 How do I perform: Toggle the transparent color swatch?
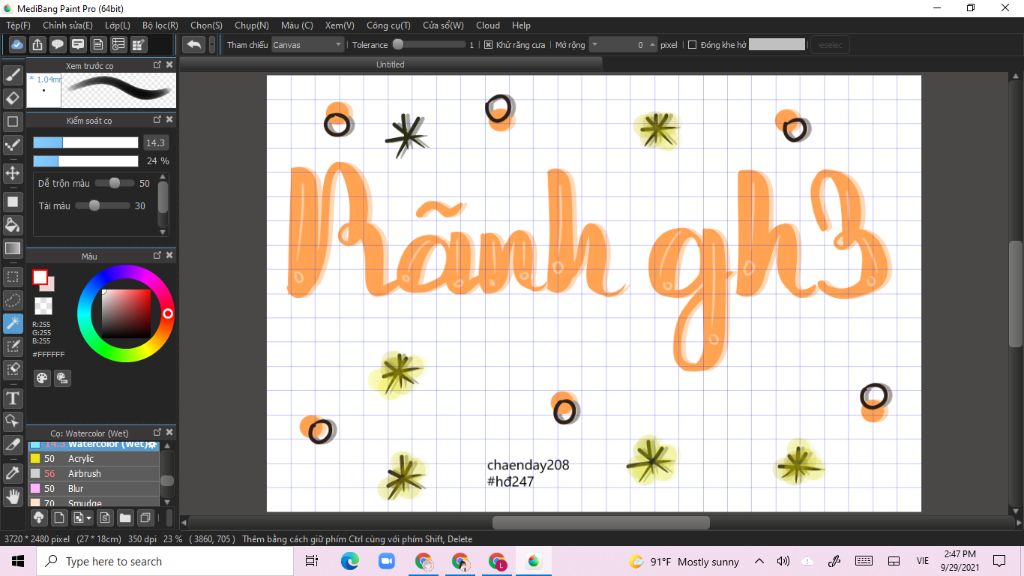point(43,306)
